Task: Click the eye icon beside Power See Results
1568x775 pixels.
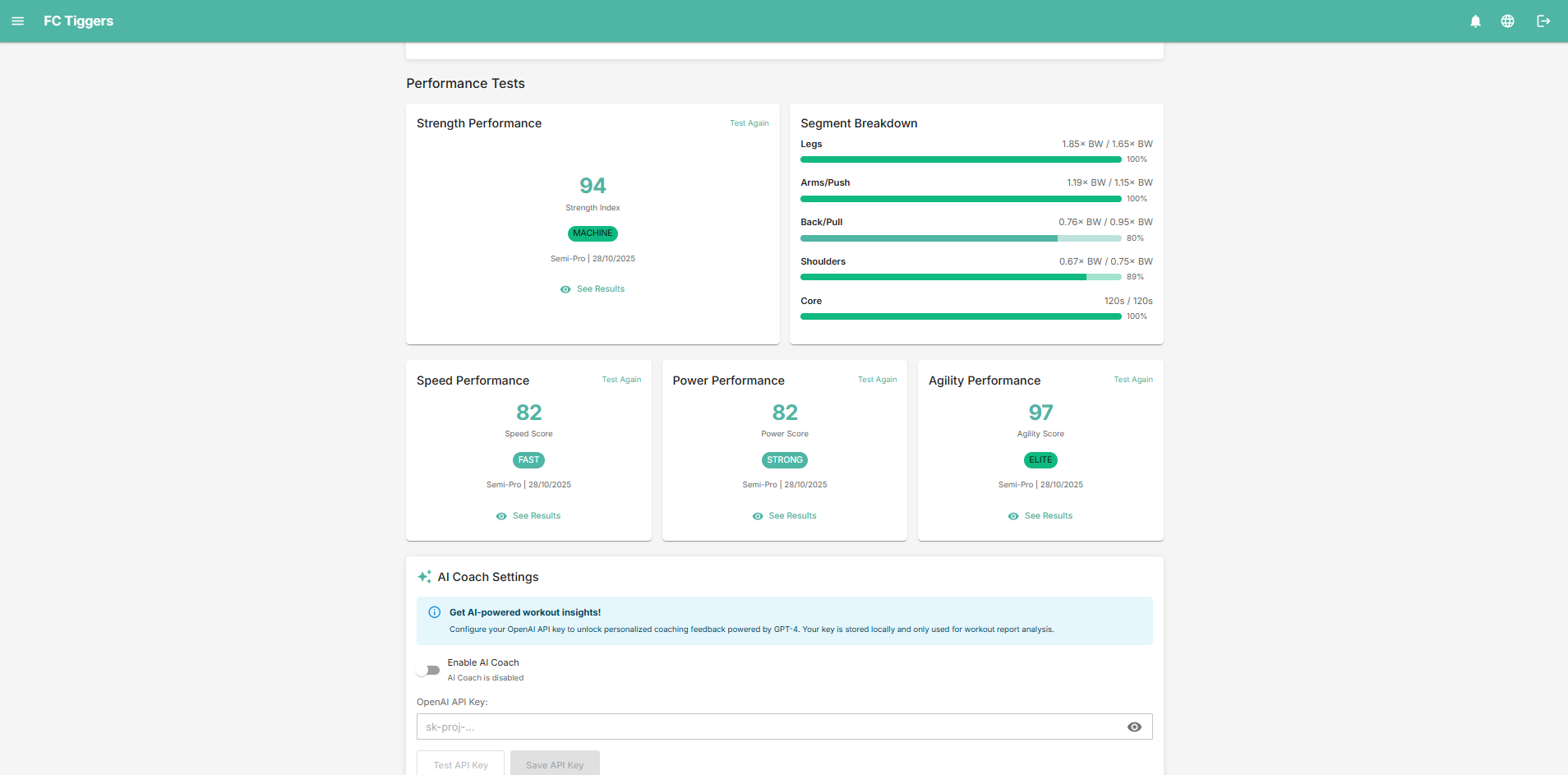Action: pyautogui.click(x=758, y=516)
